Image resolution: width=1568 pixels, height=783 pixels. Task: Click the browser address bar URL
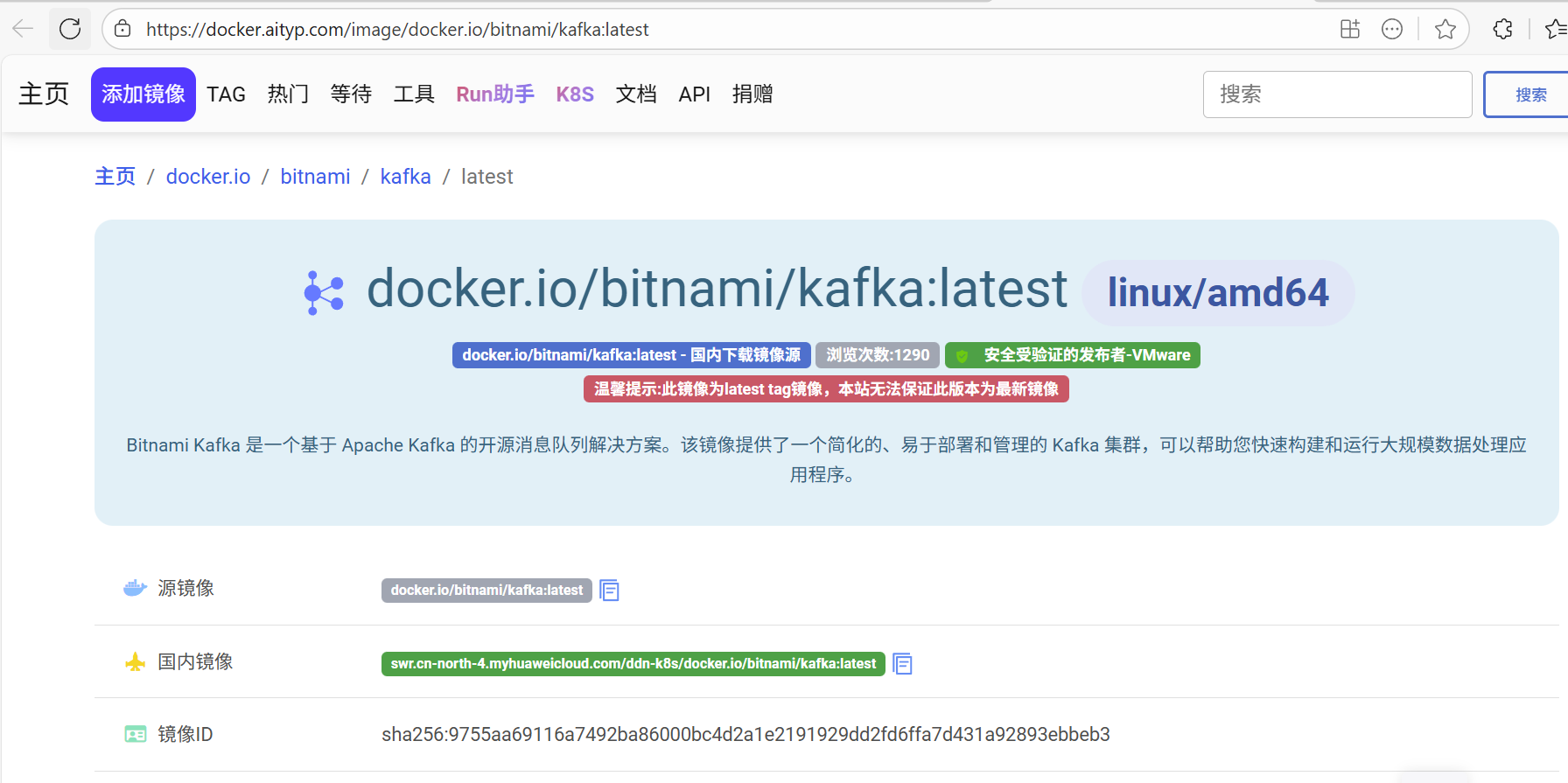point(397,30)
